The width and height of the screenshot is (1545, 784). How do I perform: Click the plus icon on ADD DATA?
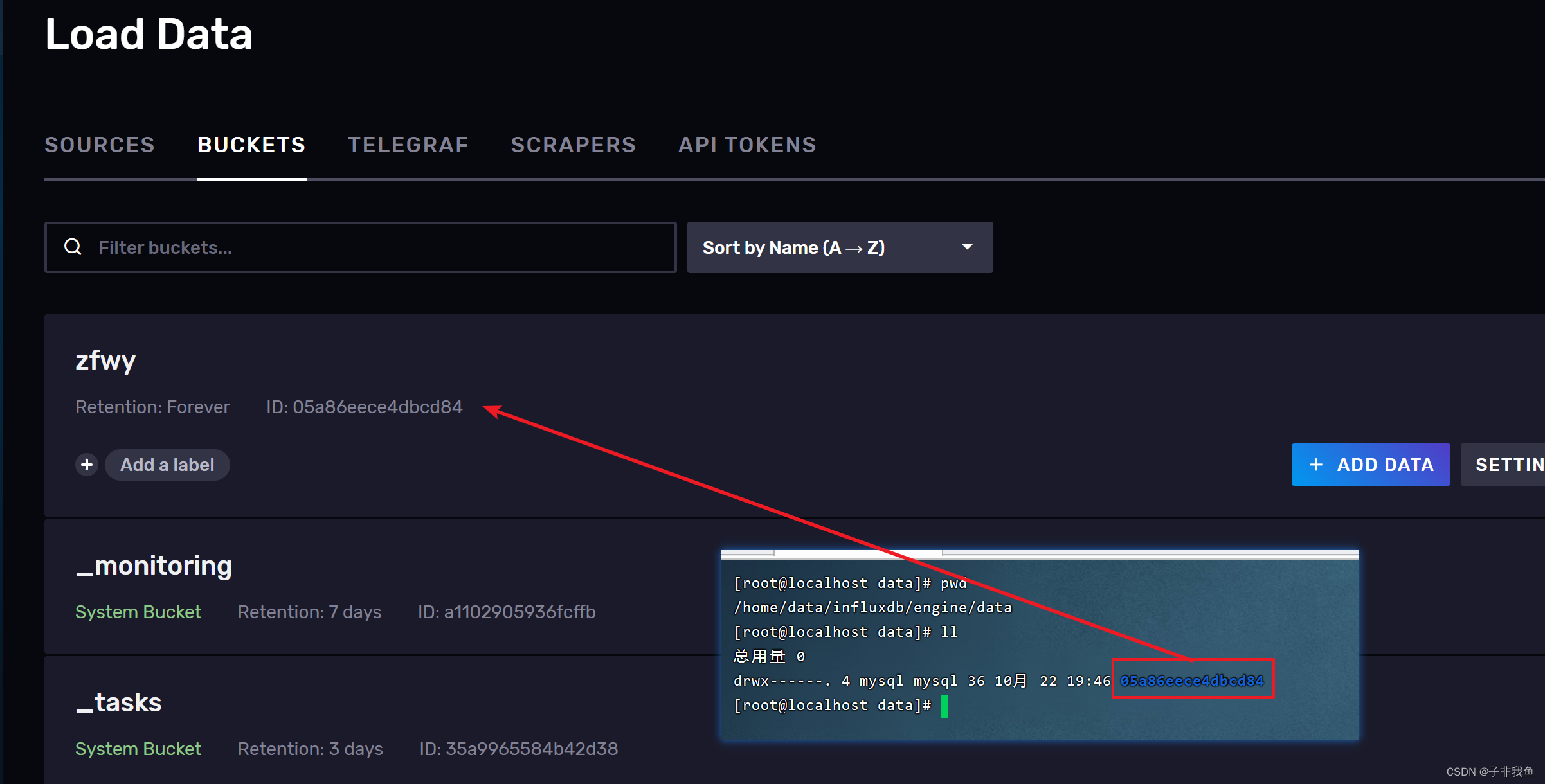point(1316,465)
